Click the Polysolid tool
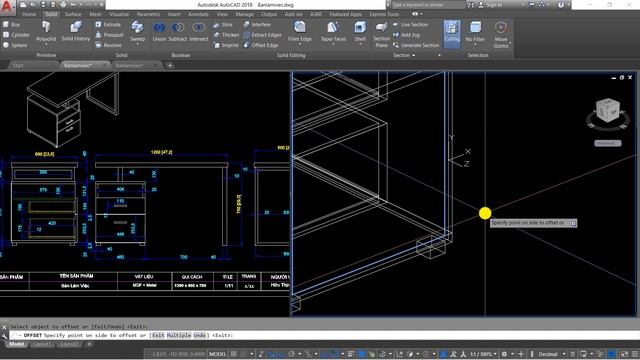The height and width of the screenshot is (360, 640). pyautogui.click(x=46, y=31)
